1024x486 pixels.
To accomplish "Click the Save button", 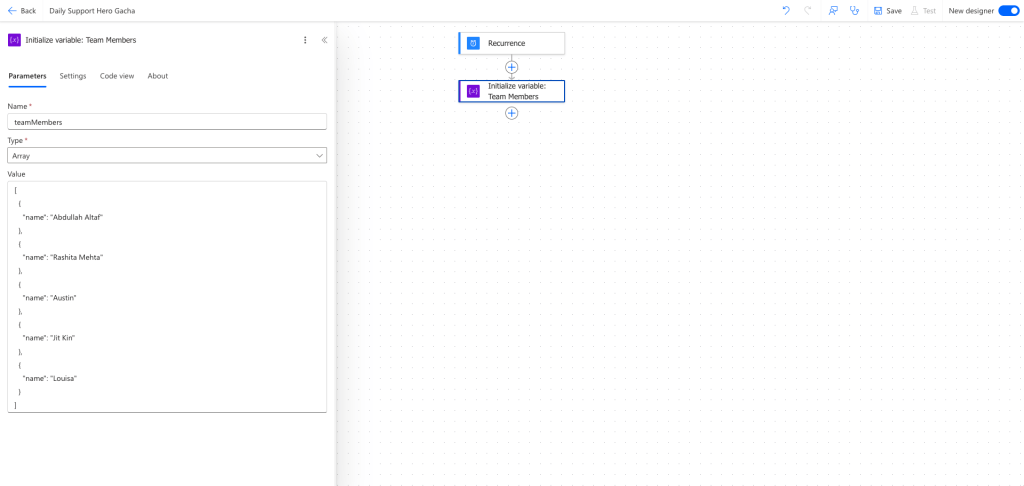I will 887,10.
